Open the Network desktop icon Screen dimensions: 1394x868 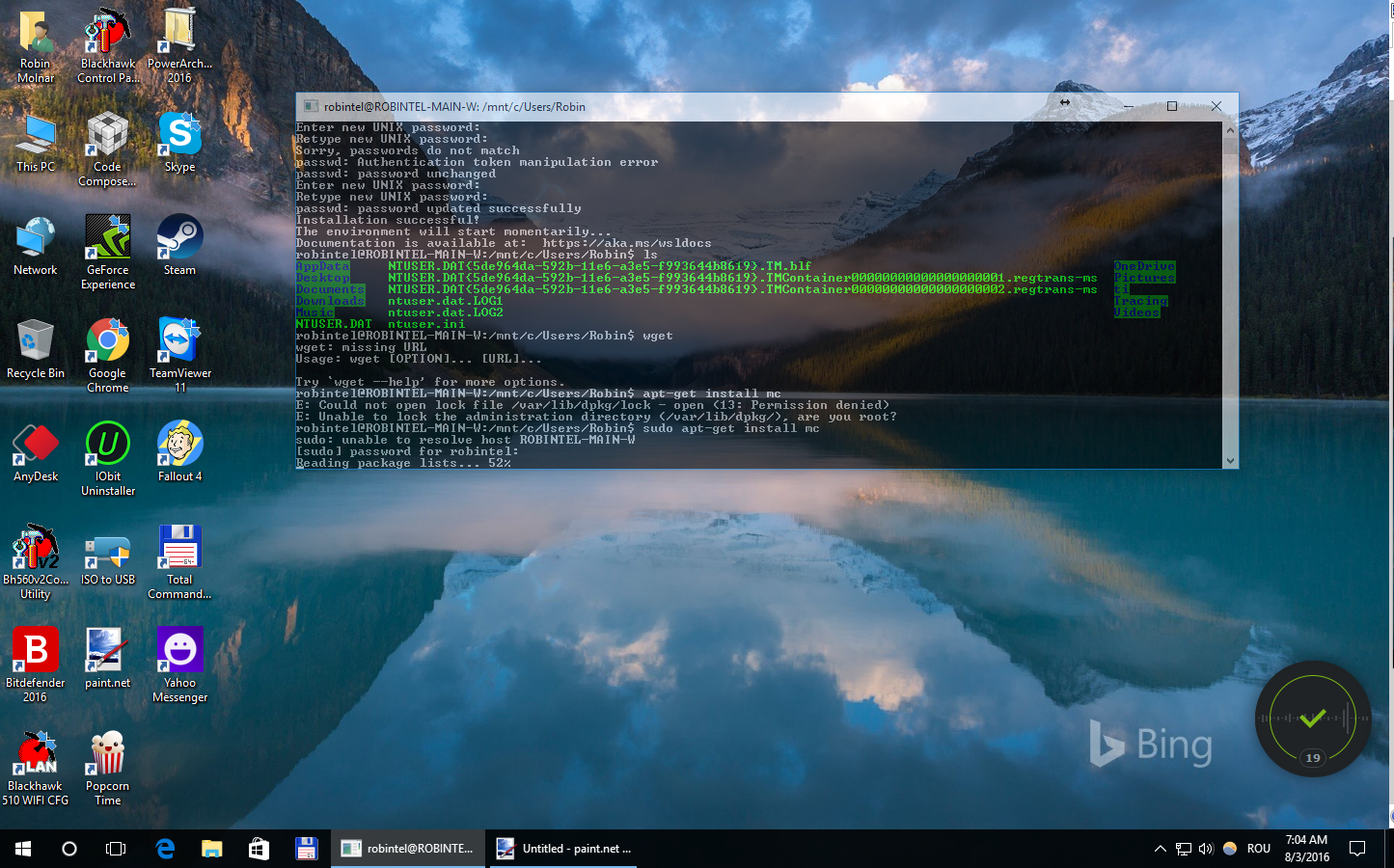point(36,246)
